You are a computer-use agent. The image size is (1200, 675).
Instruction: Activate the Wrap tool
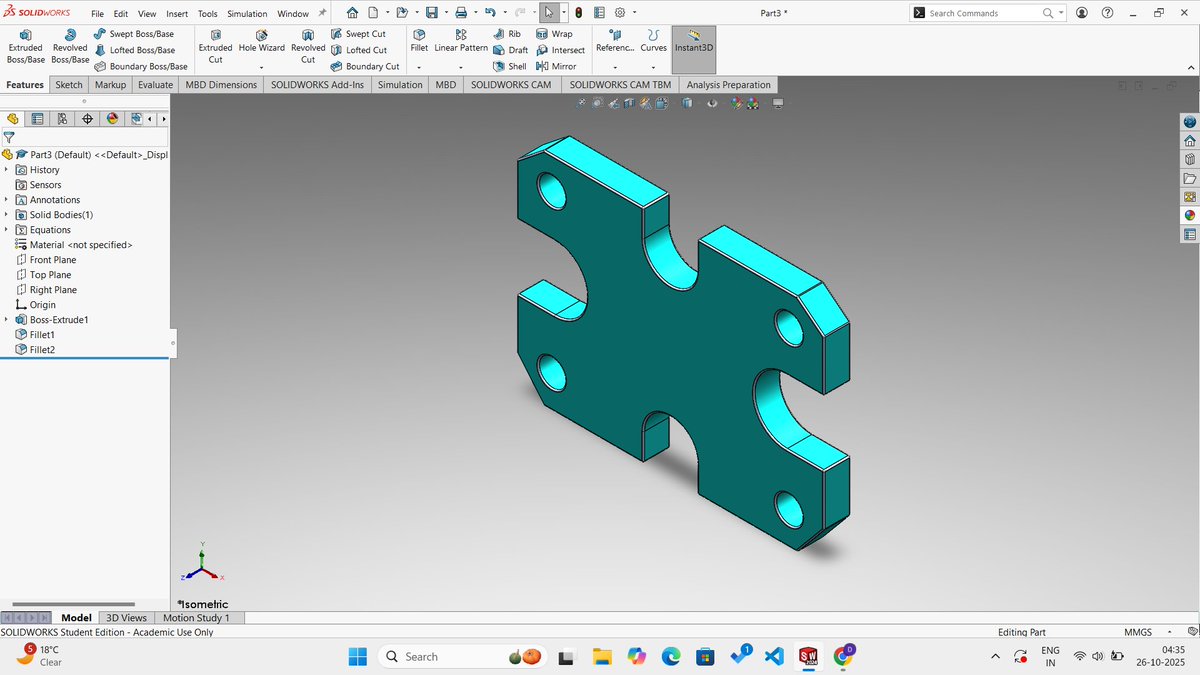coord(554,34)
